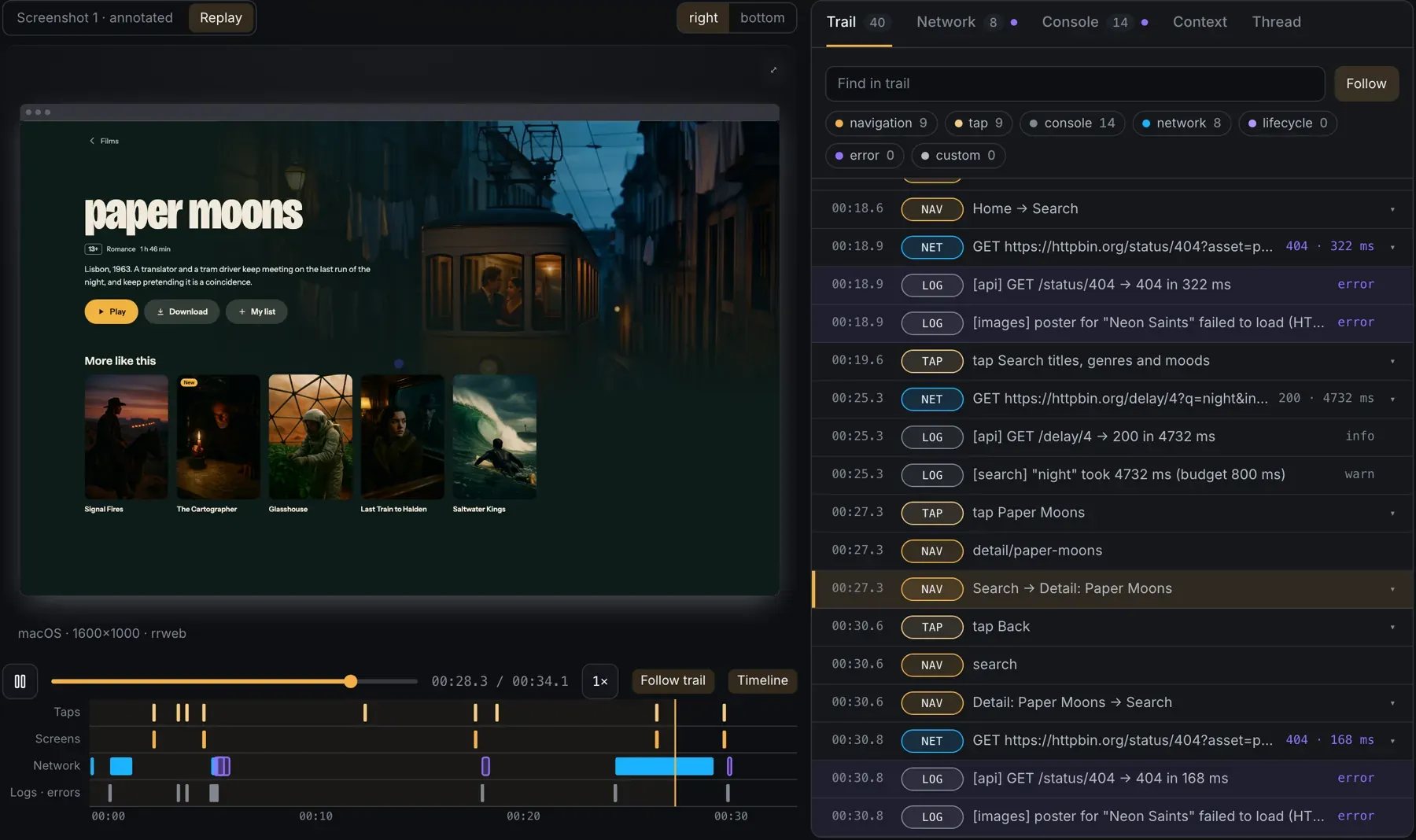The width and height of the screenshot is (1416, 840).
Task: Click the long blue Network timeline bar
Action: point(664,766)
